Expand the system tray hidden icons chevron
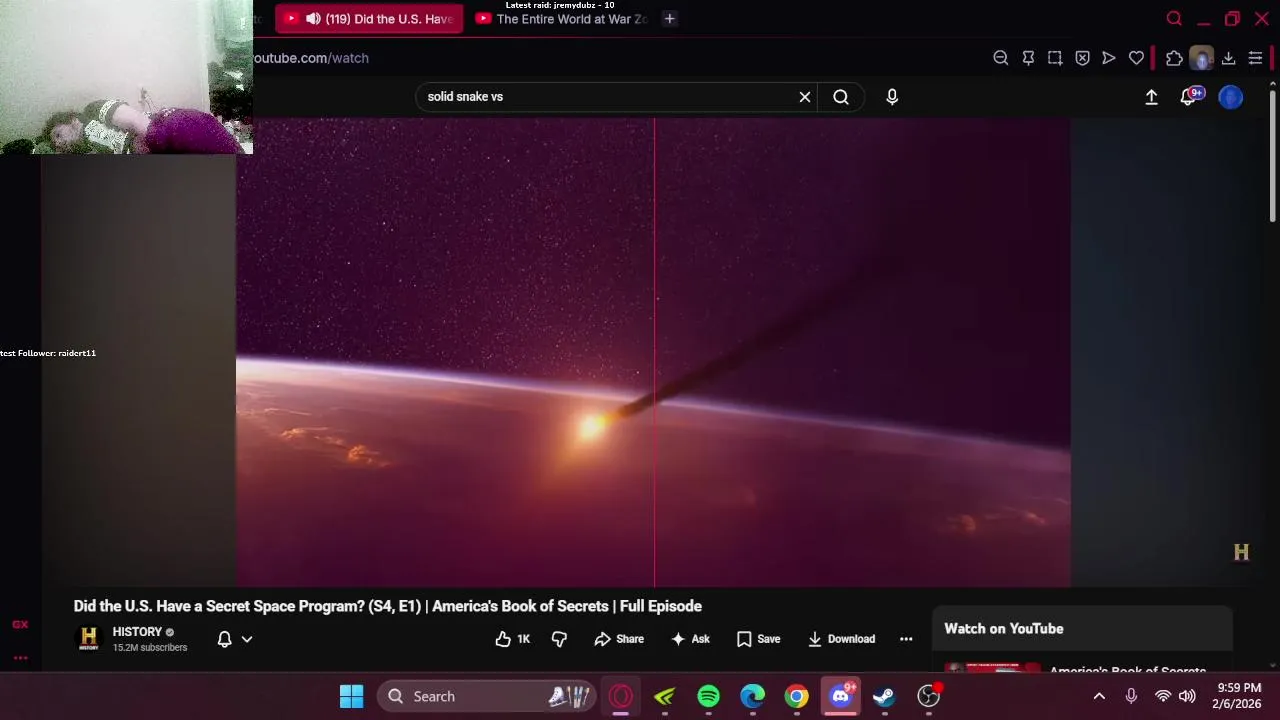Screen dimensions: 1280x720 pyautogui.click(x=1099, y=697)
